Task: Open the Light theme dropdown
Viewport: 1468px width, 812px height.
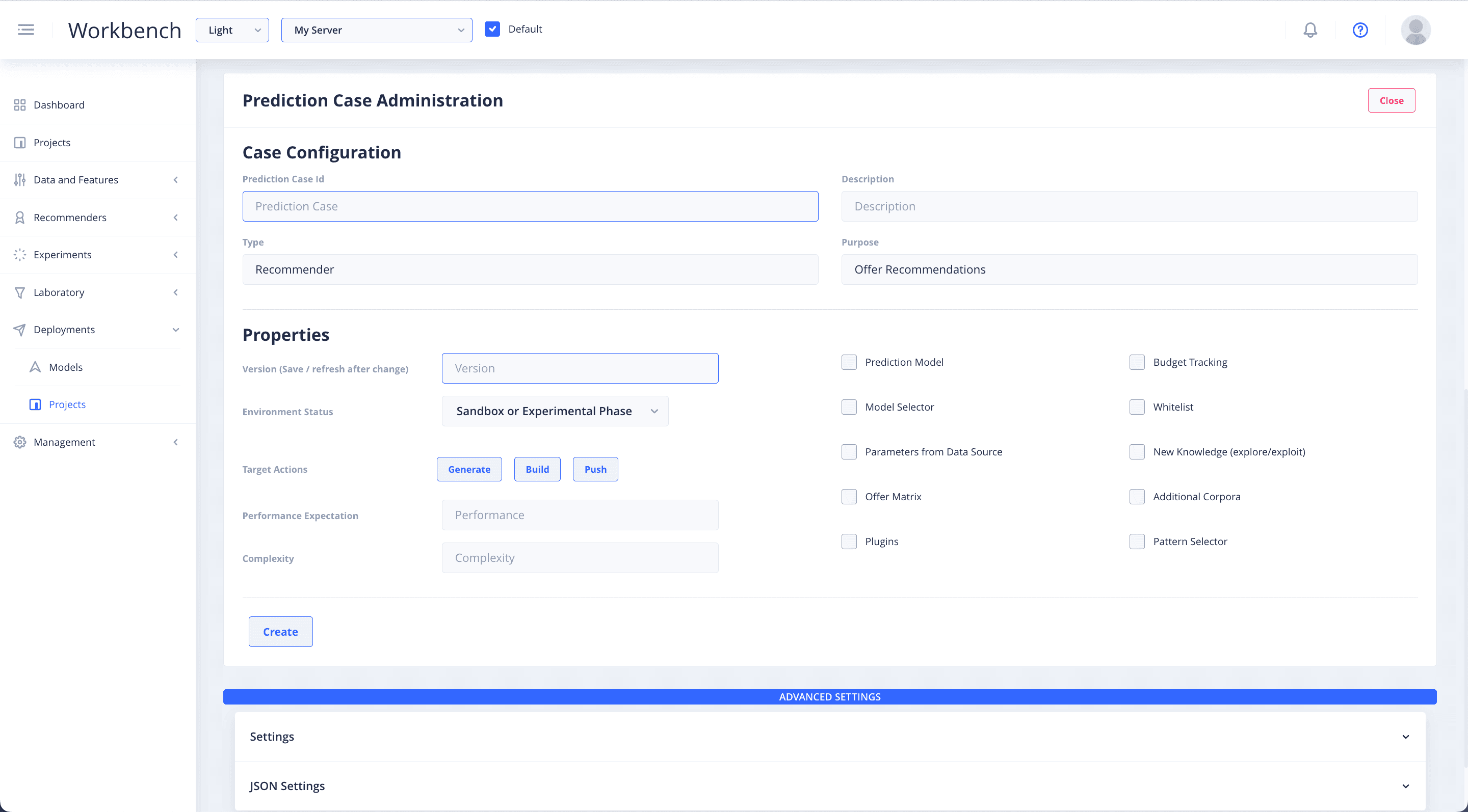Action: (232, 29)
